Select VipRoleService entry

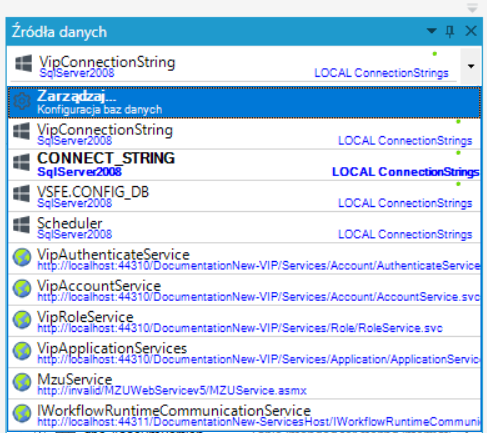(244, 321)
